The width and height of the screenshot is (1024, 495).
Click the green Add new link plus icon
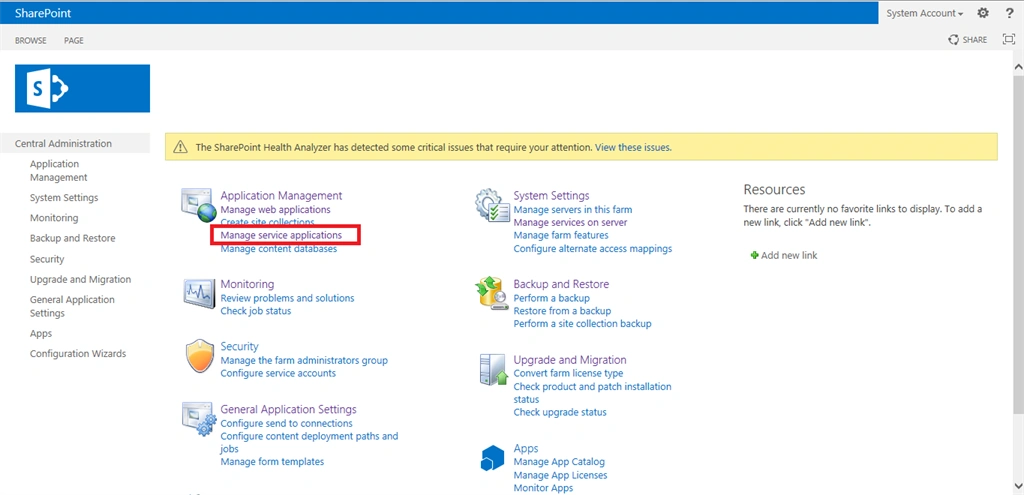[x=755, y=255]
